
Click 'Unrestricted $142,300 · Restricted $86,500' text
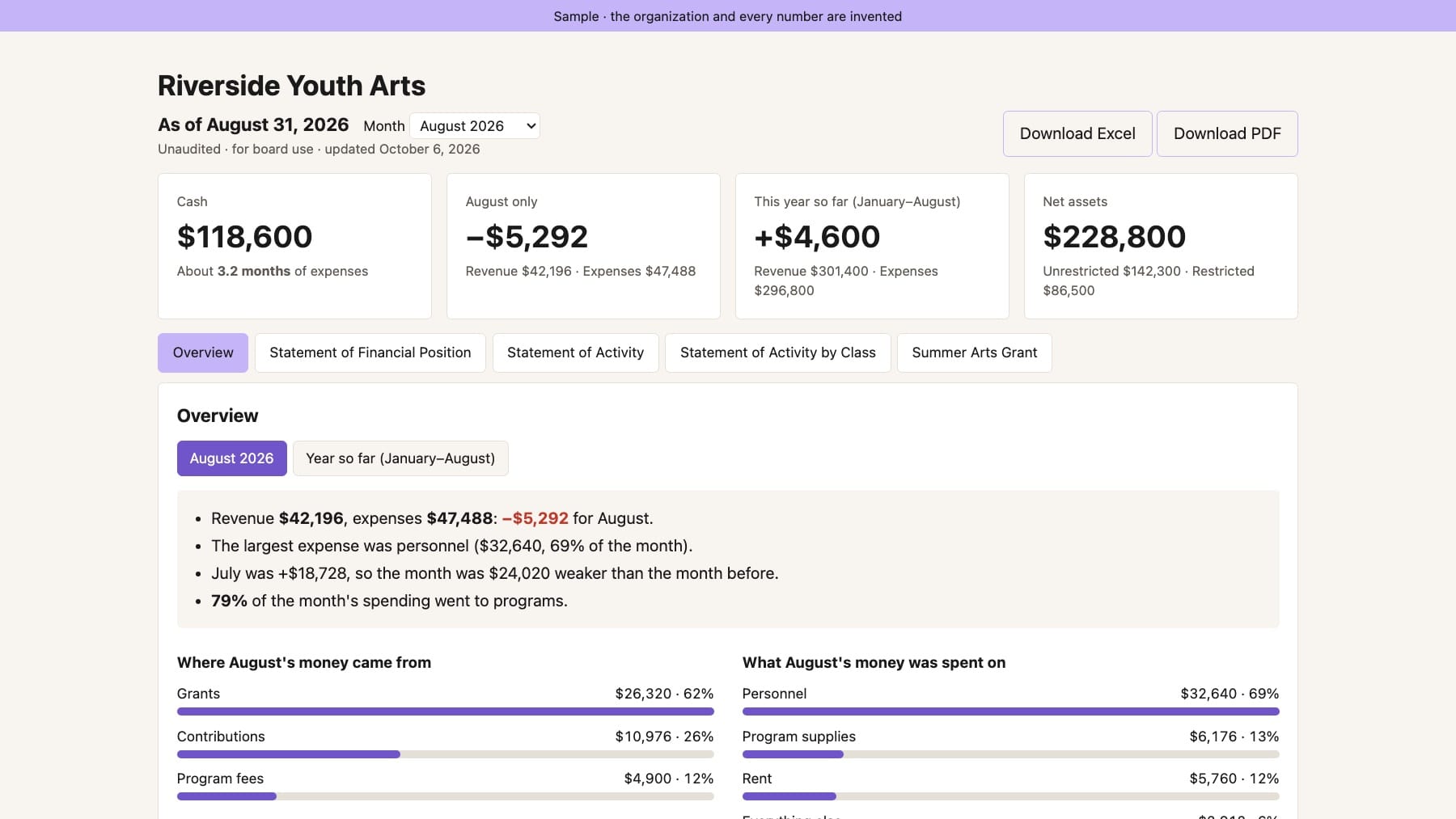[x=1149, y=281]
